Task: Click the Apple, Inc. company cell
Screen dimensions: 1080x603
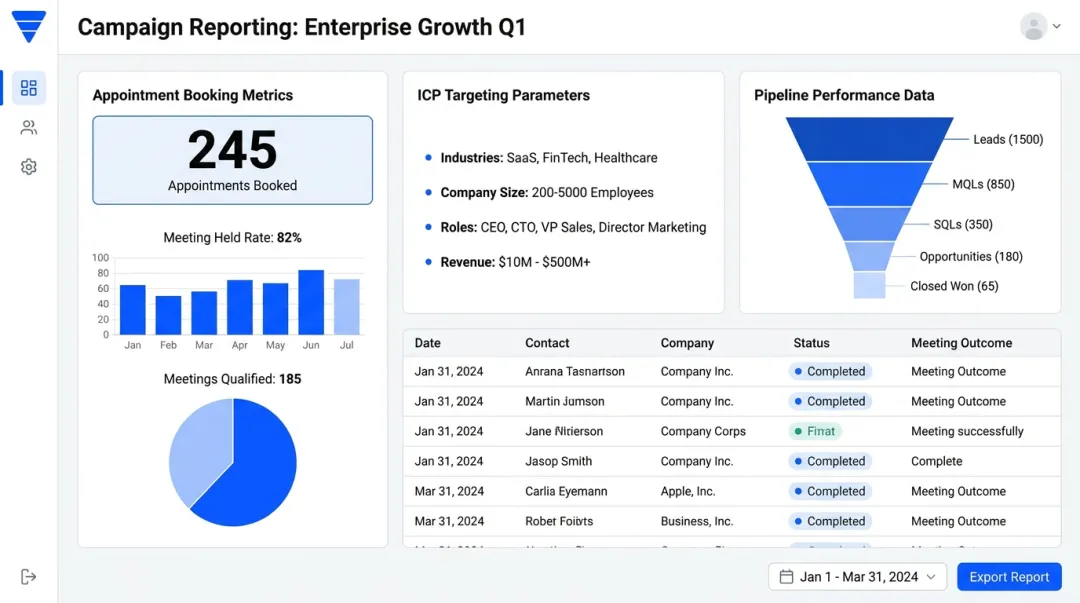Action: [687, 491]
